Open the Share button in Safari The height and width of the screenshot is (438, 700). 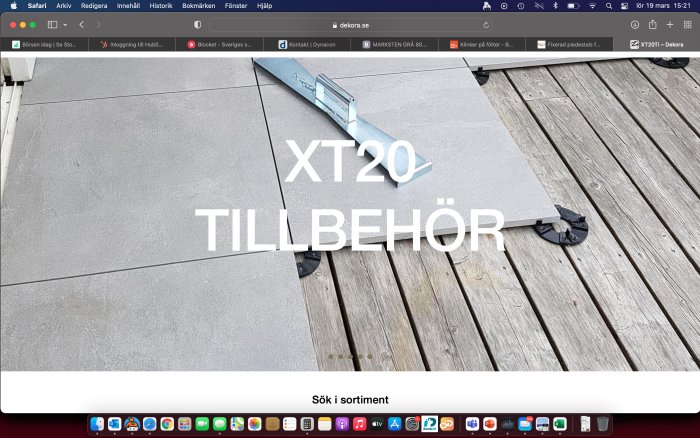tap(653, 25)
